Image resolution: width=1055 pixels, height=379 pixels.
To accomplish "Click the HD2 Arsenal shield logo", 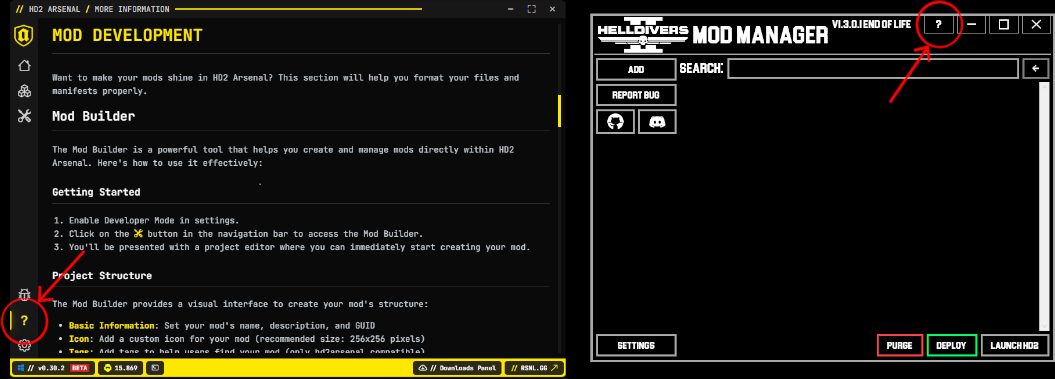I will point(24,36).
